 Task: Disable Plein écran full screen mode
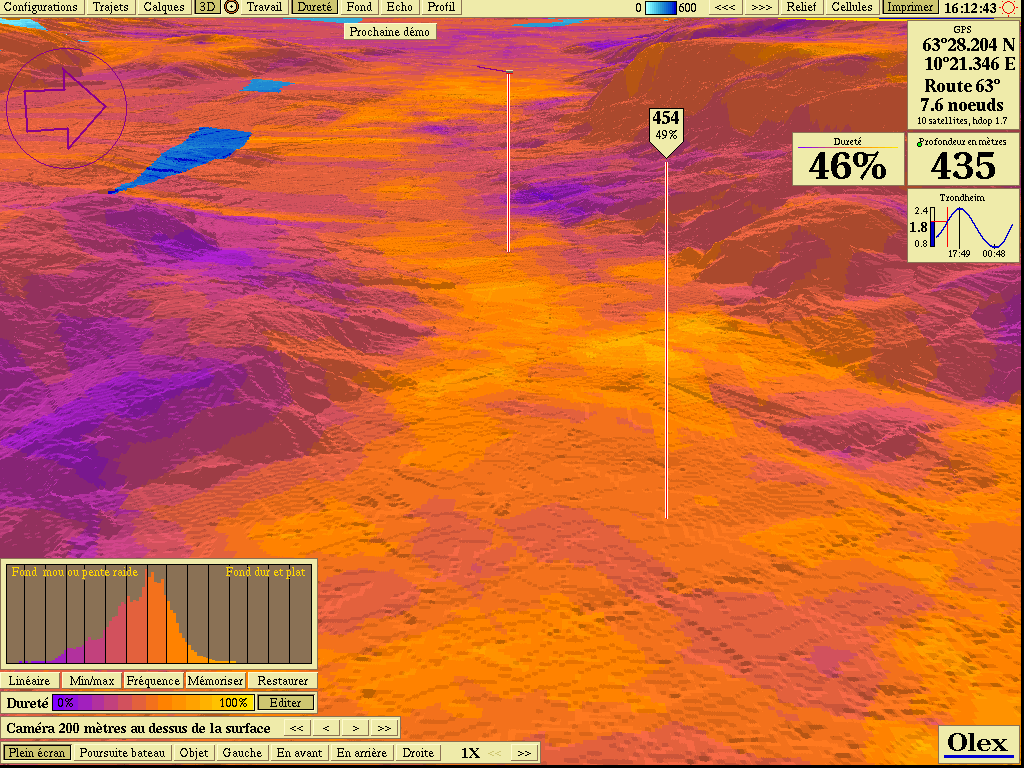(37, 753)
